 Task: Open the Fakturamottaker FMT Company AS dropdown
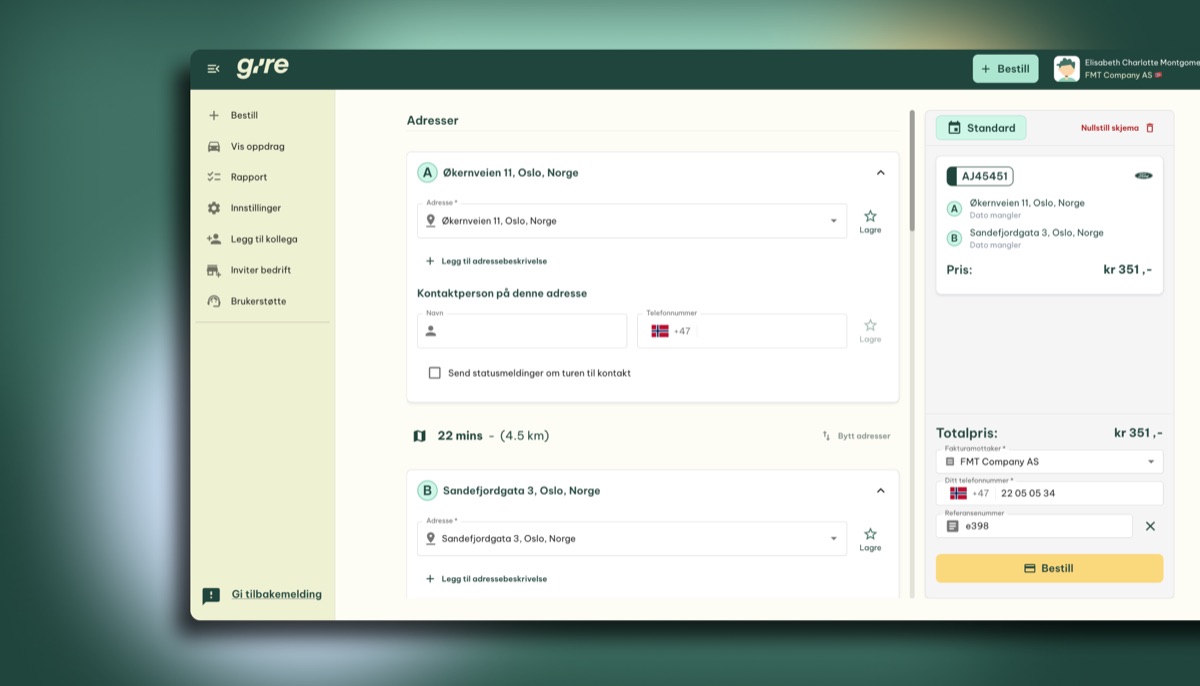(1150, 462)
